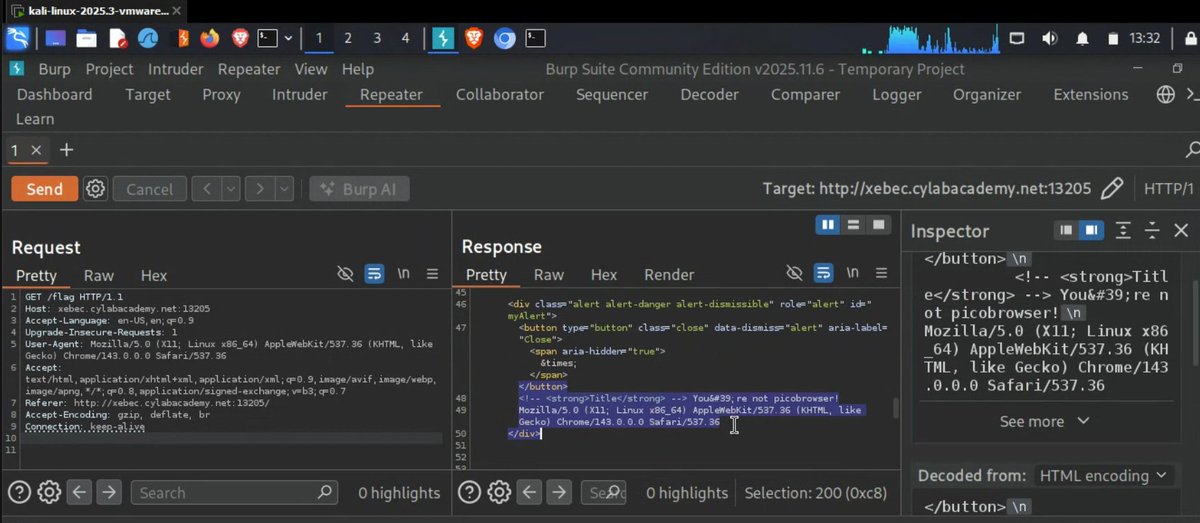
Task: Toggle word wrap in Request panel
Action: (x=374, y=273)
